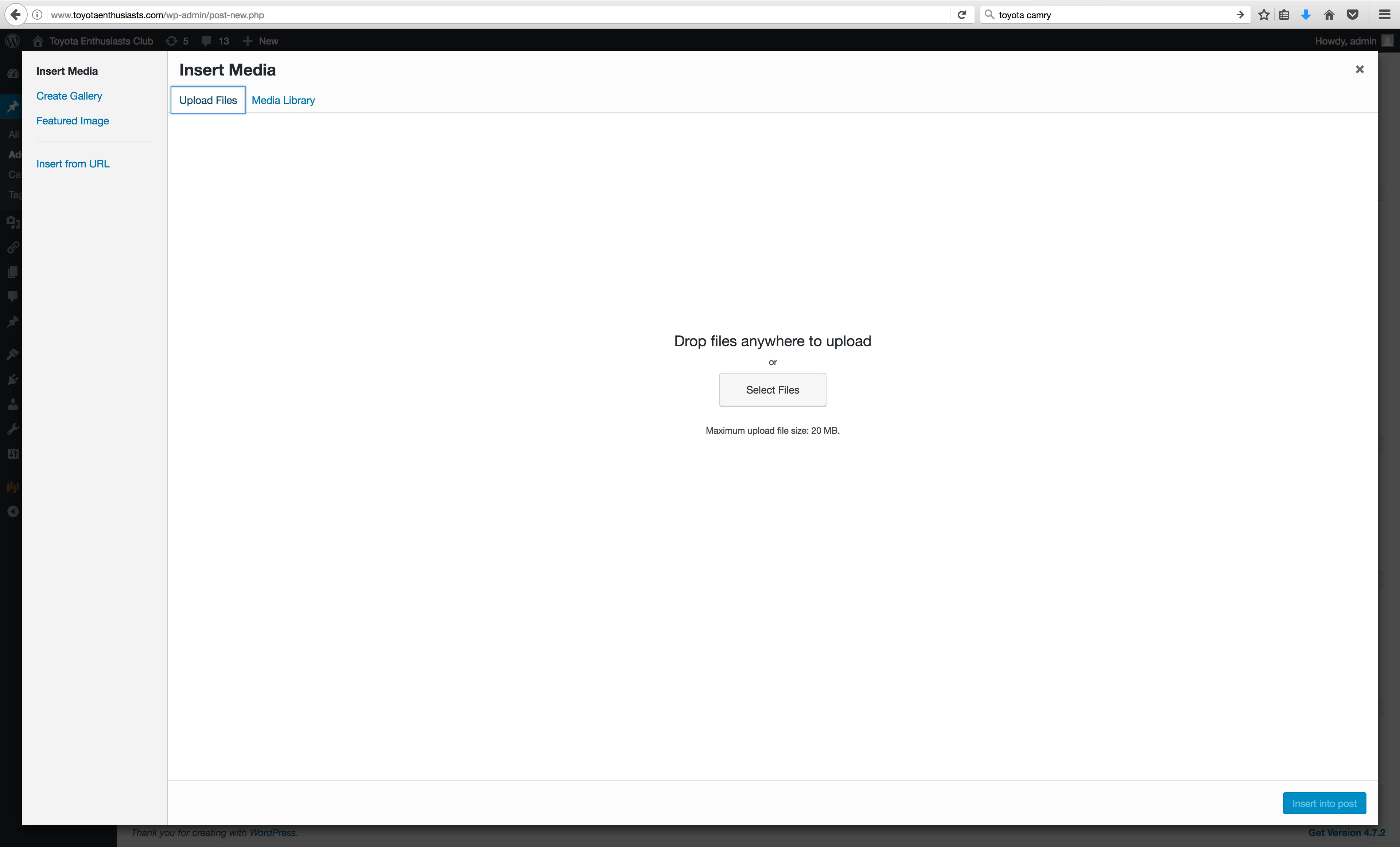Click the browser back arrow button
1400x847 pixels.
[15, 15]
